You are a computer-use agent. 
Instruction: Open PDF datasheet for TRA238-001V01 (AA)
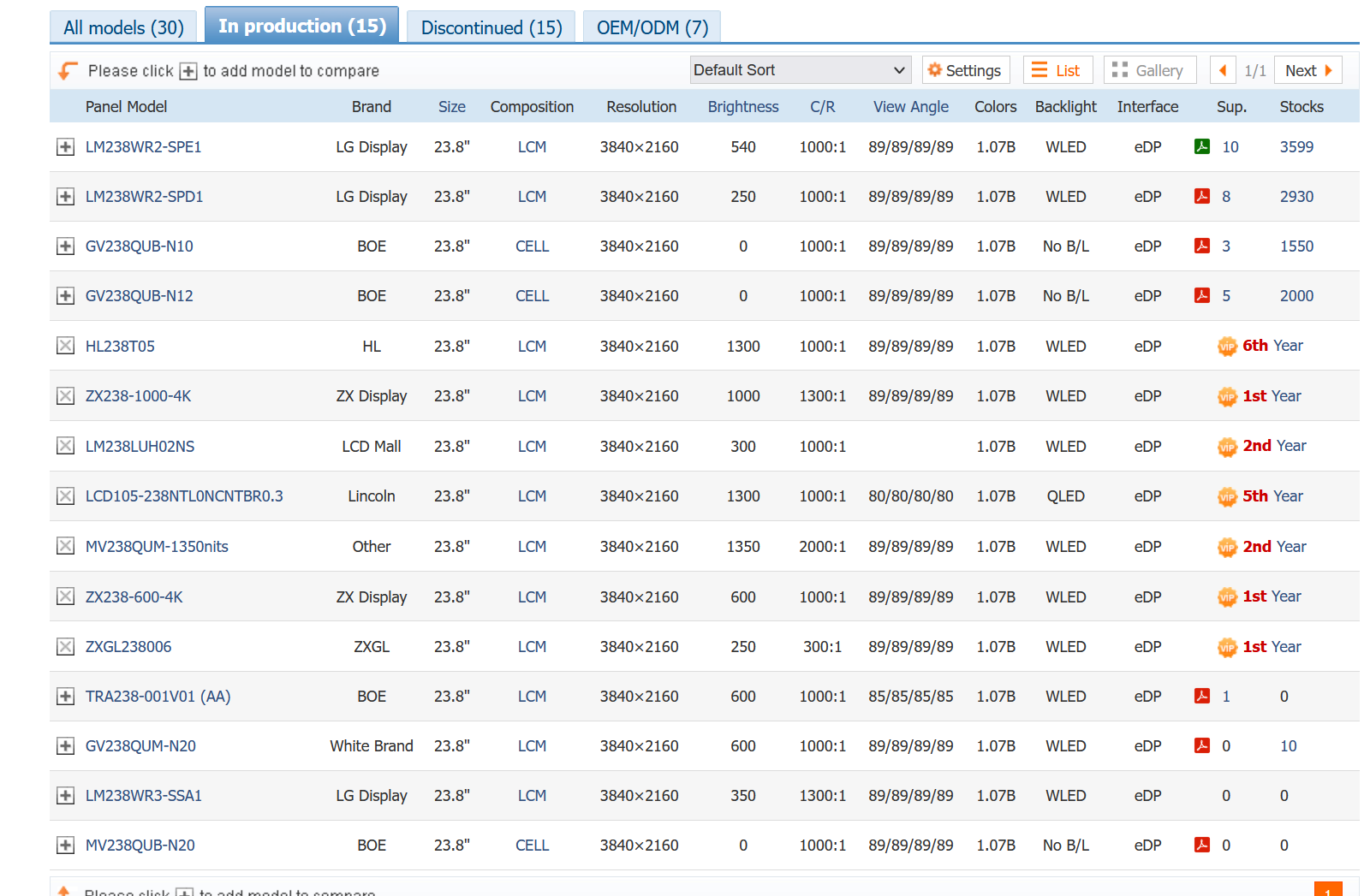click(1202, 696)
